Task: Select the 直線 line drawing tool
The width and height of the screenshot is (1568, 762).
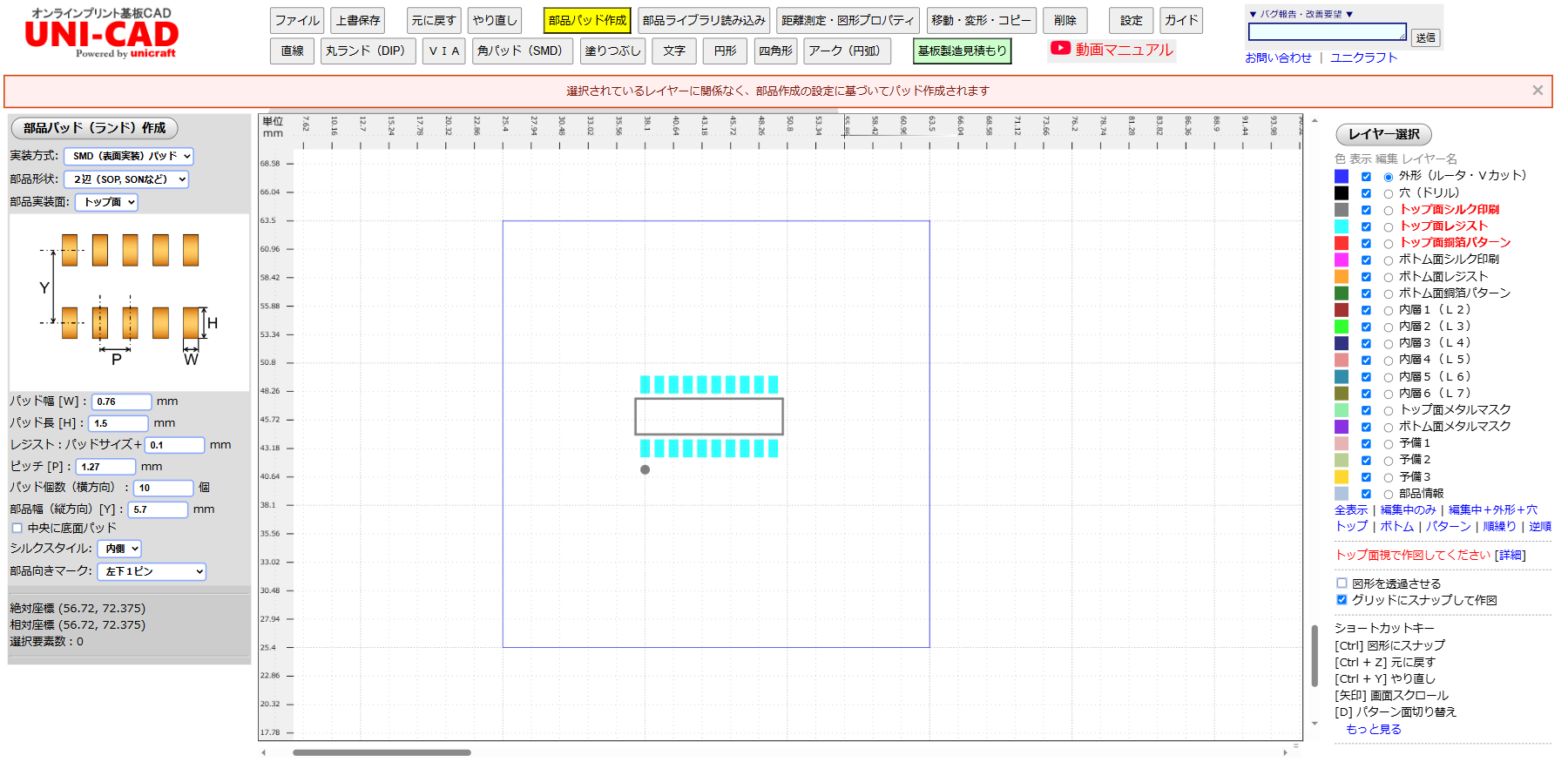Action: [292, 51]
